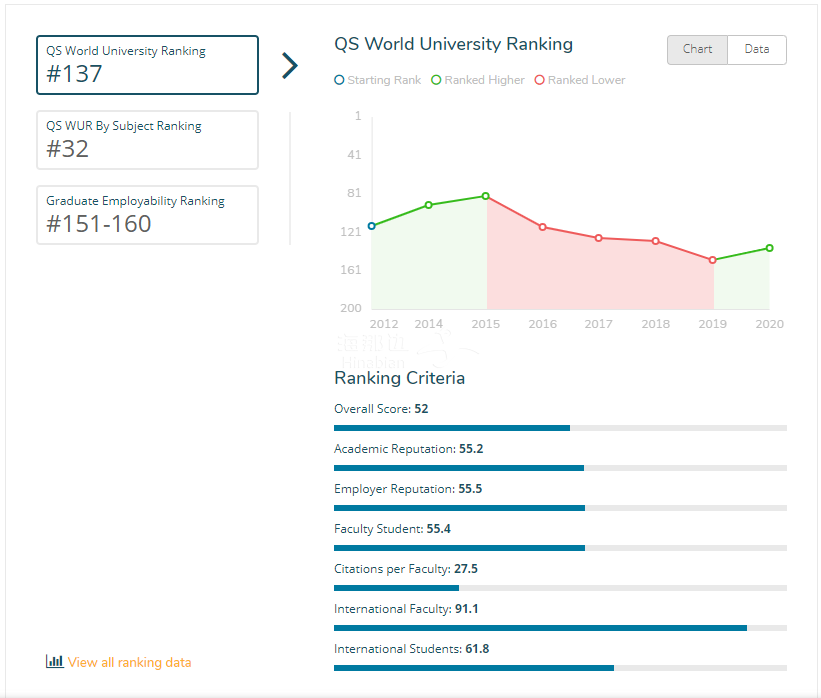Click the 'International Students: 61.8' label
The image size is (821, 698).
pyautogui.click(x=412, y=649)
